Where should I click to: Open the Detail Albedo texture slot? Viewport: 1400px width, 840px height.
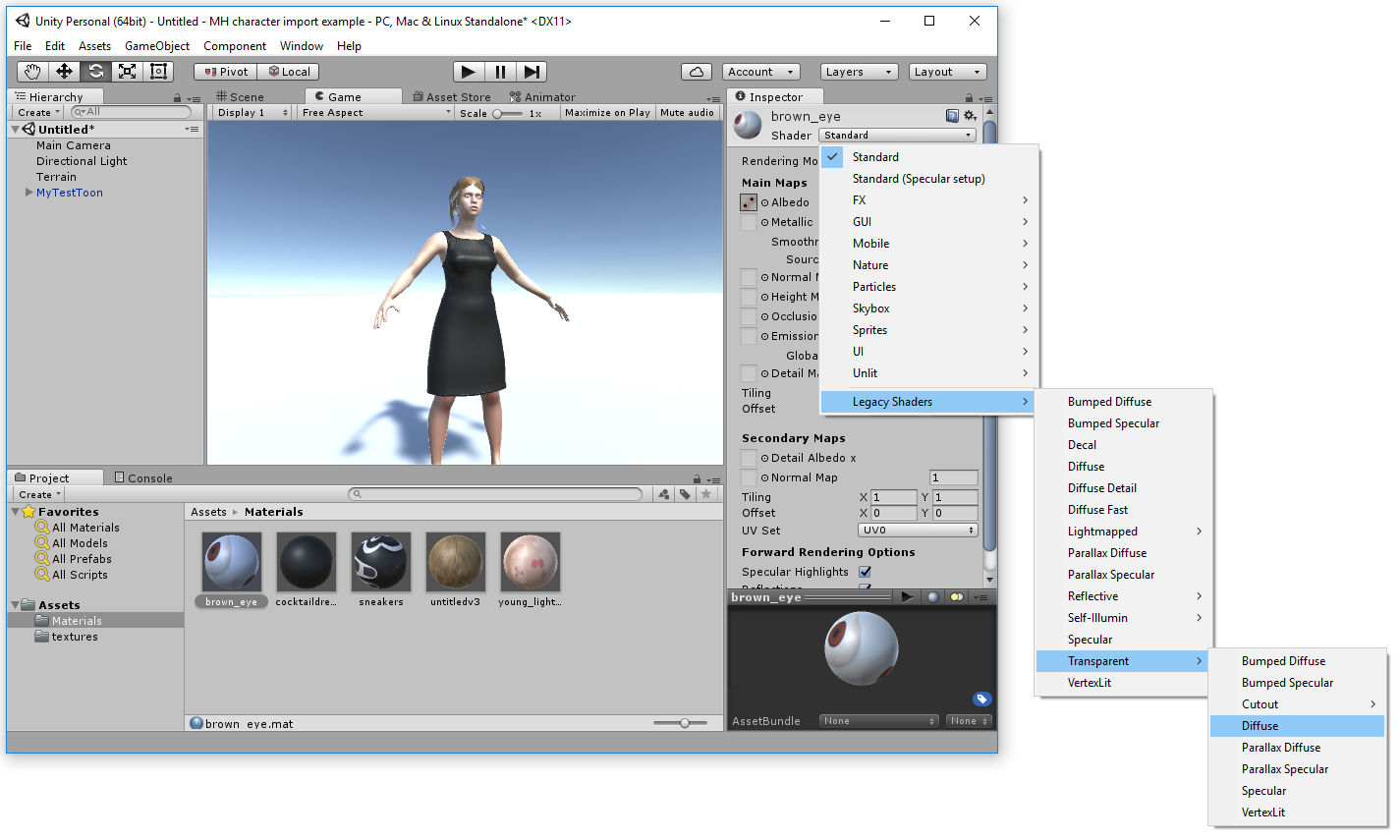[x=749, y=458]
